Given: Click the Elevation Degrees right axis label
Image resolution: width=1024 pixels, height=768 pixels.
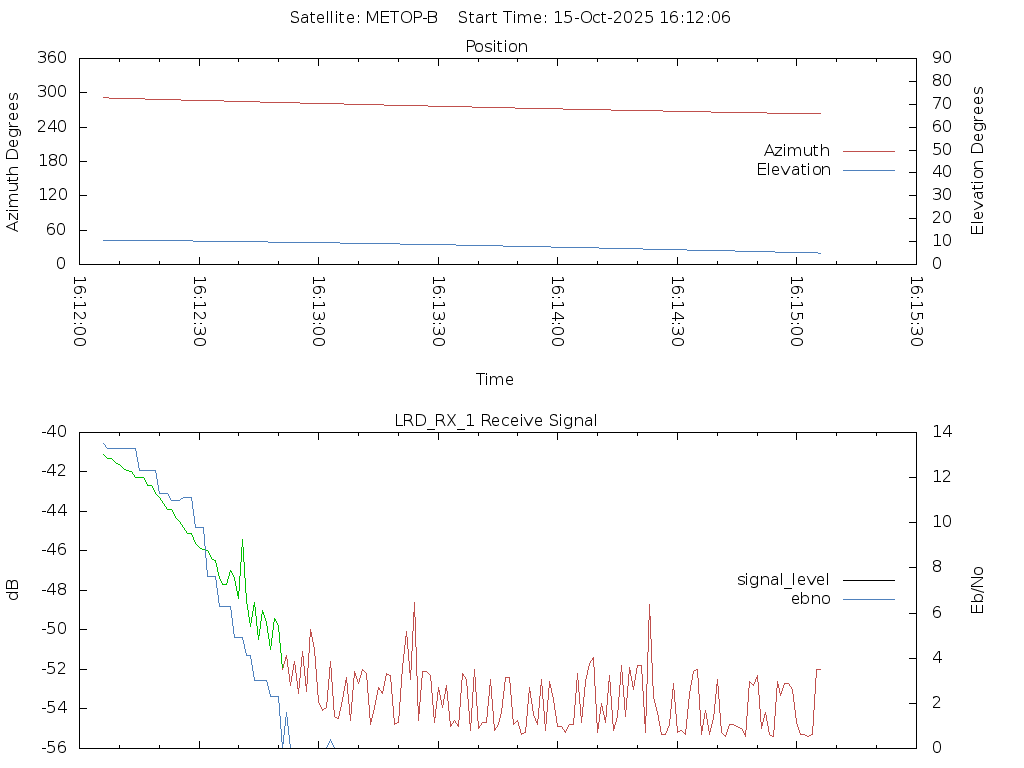Looking at the screenshot, I should tap(978, 161).
